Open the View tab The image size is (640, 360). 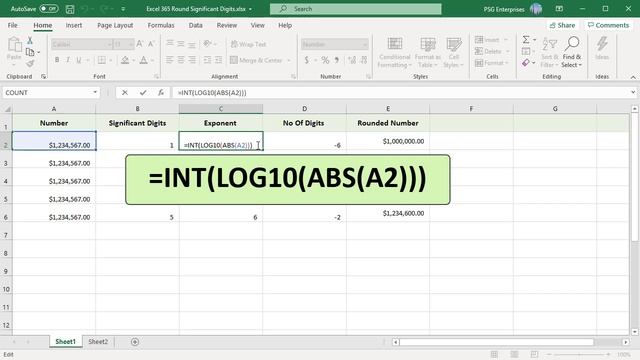(x=258, y=25)
